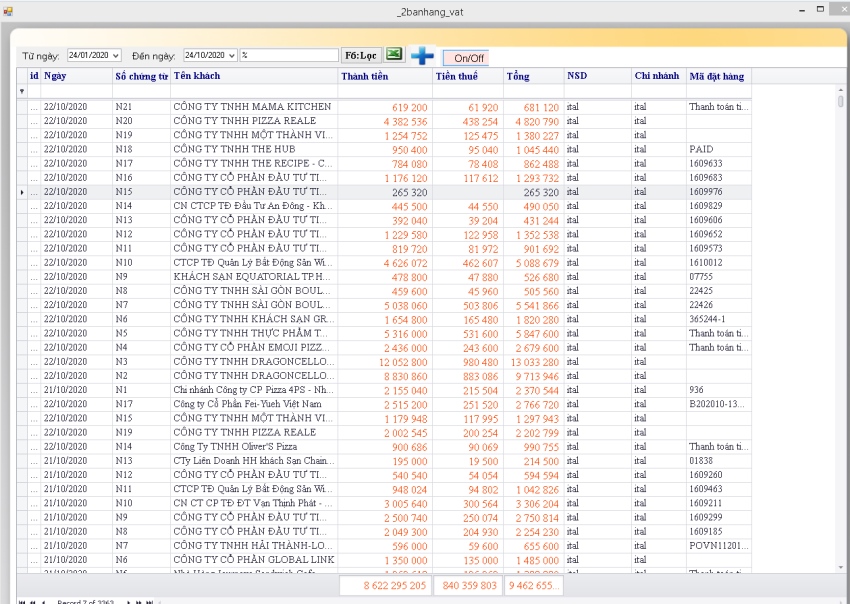Click the search text field with %

point(289,56)
